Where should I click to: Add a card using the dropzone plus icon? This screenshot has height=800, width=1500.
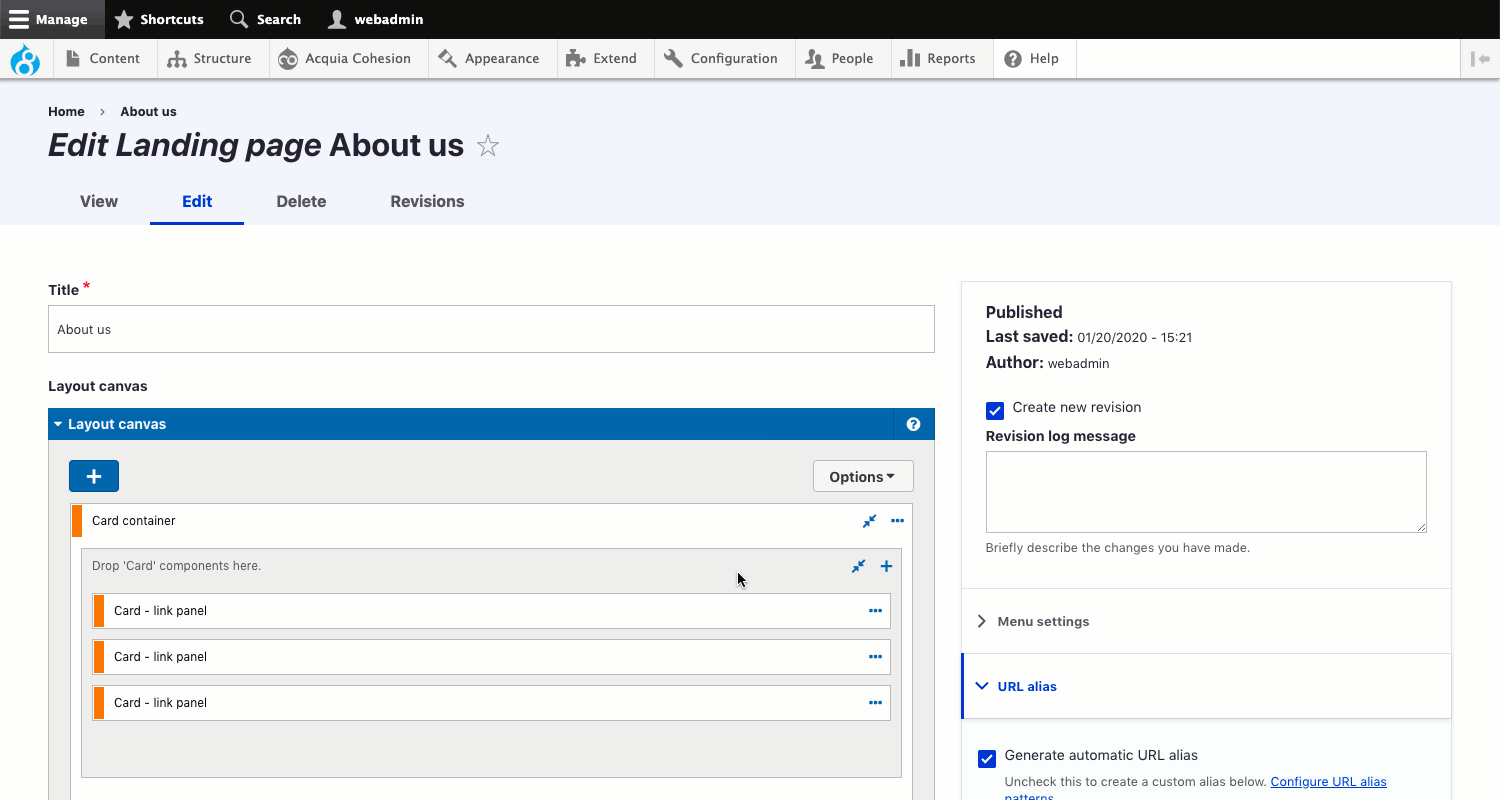coord(886,567)
